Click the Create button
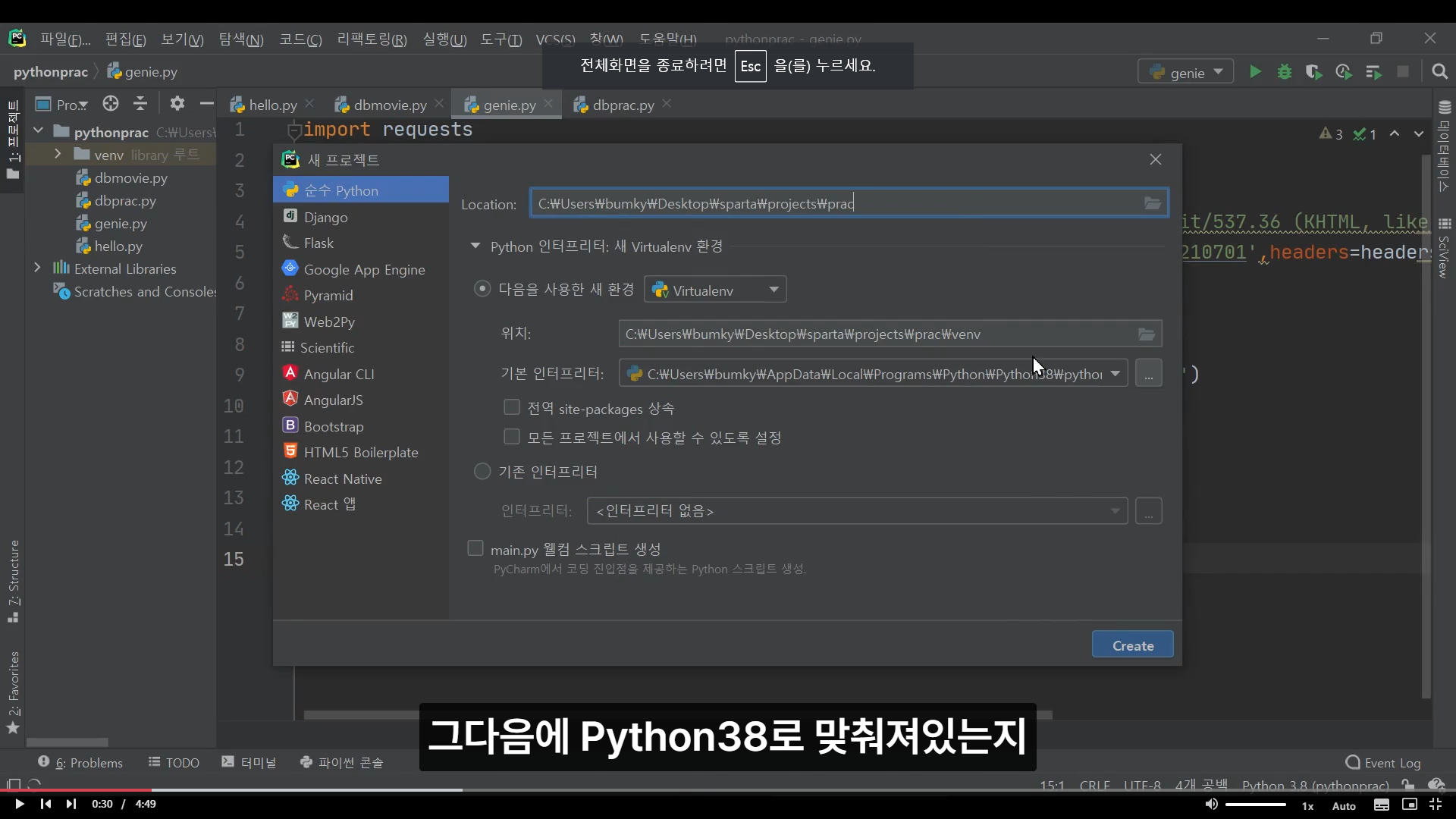 click(1132, 645)
